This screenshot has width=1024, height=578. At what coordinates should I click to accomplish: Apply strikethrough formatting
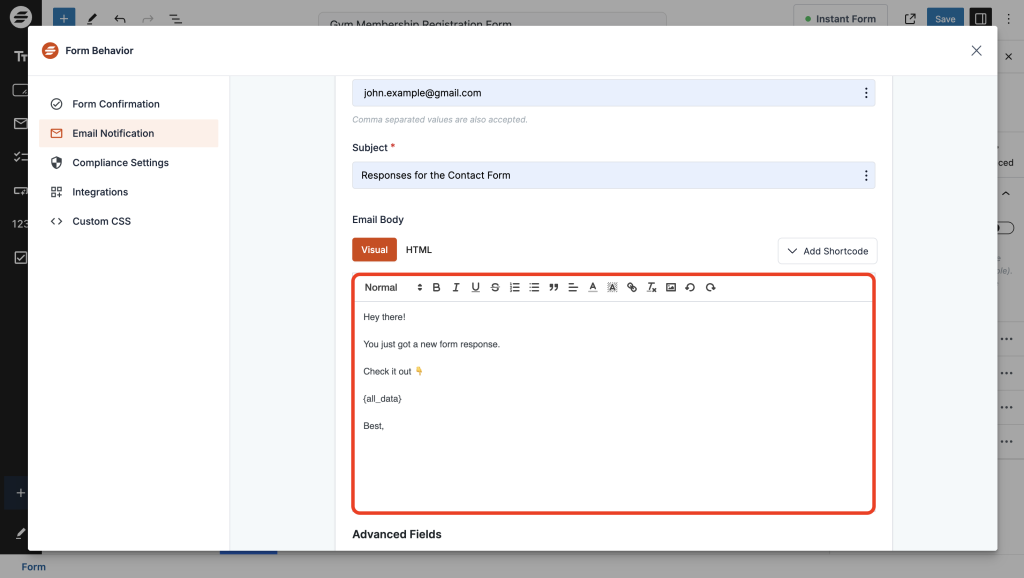point(495,288)
